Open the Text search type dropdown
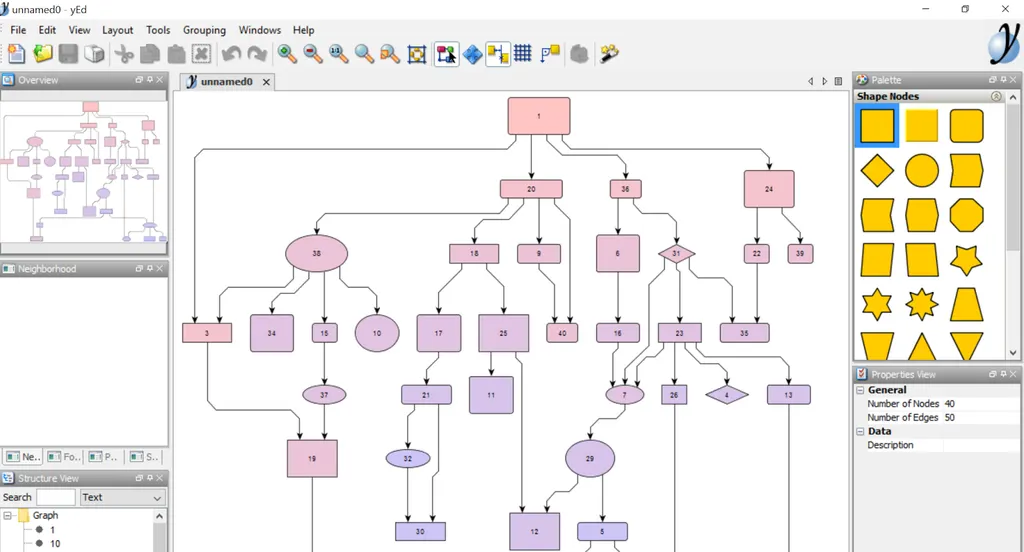Image resolution: width=1024 pixels, height=552 pixels. (122, 497)
